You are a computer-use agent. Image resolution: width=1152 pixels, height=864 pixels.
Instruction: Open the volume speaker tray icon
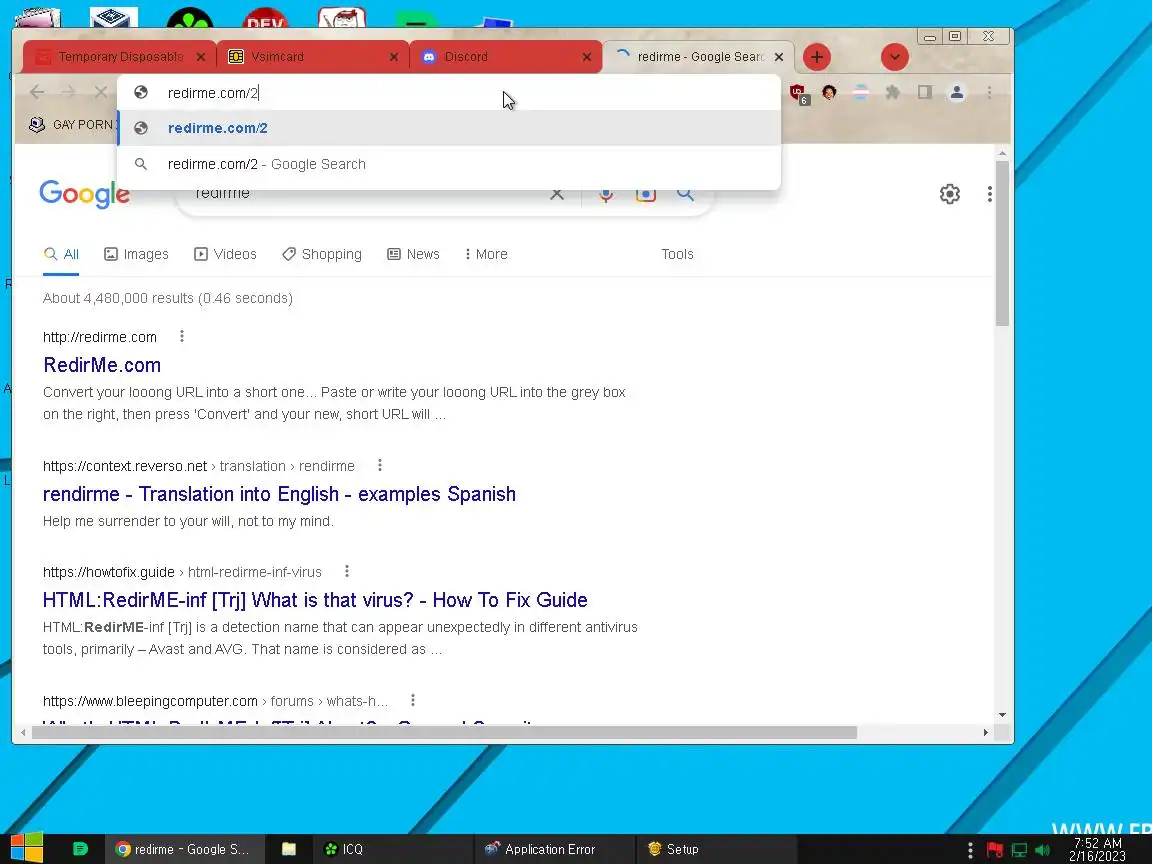tap(1043, 850)
